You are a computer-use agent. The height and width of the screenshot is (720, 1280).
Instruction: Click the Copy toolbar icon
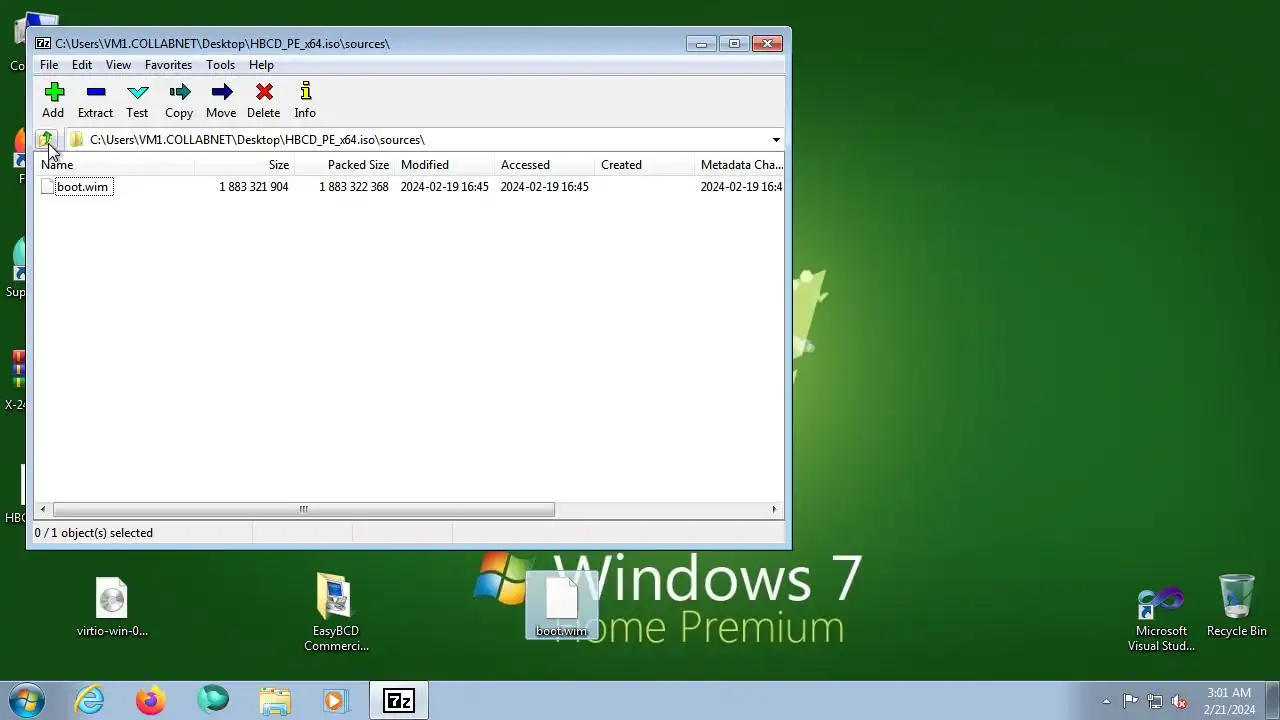point(179,100)
